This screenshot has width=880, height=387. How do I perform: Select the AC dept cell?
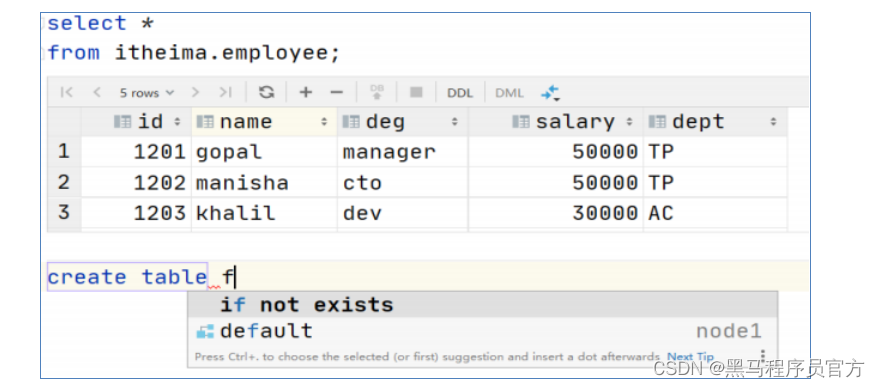coord(715,213)
